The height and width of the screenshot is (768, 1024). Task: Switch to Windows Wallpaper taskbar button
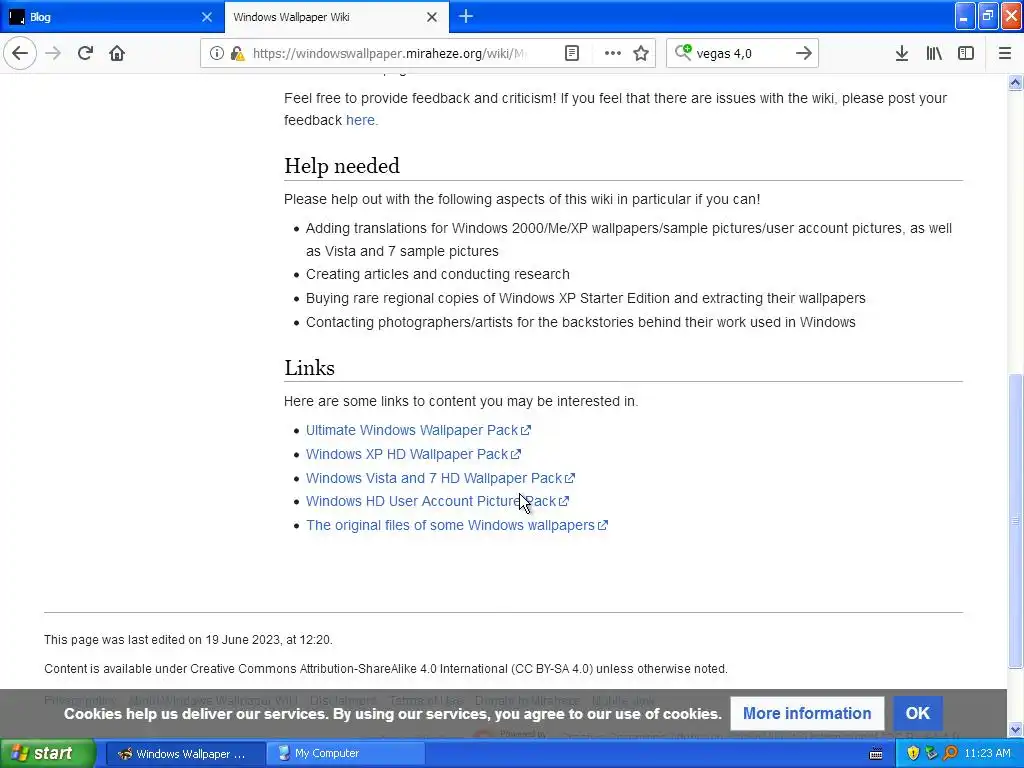pos(185,754)
